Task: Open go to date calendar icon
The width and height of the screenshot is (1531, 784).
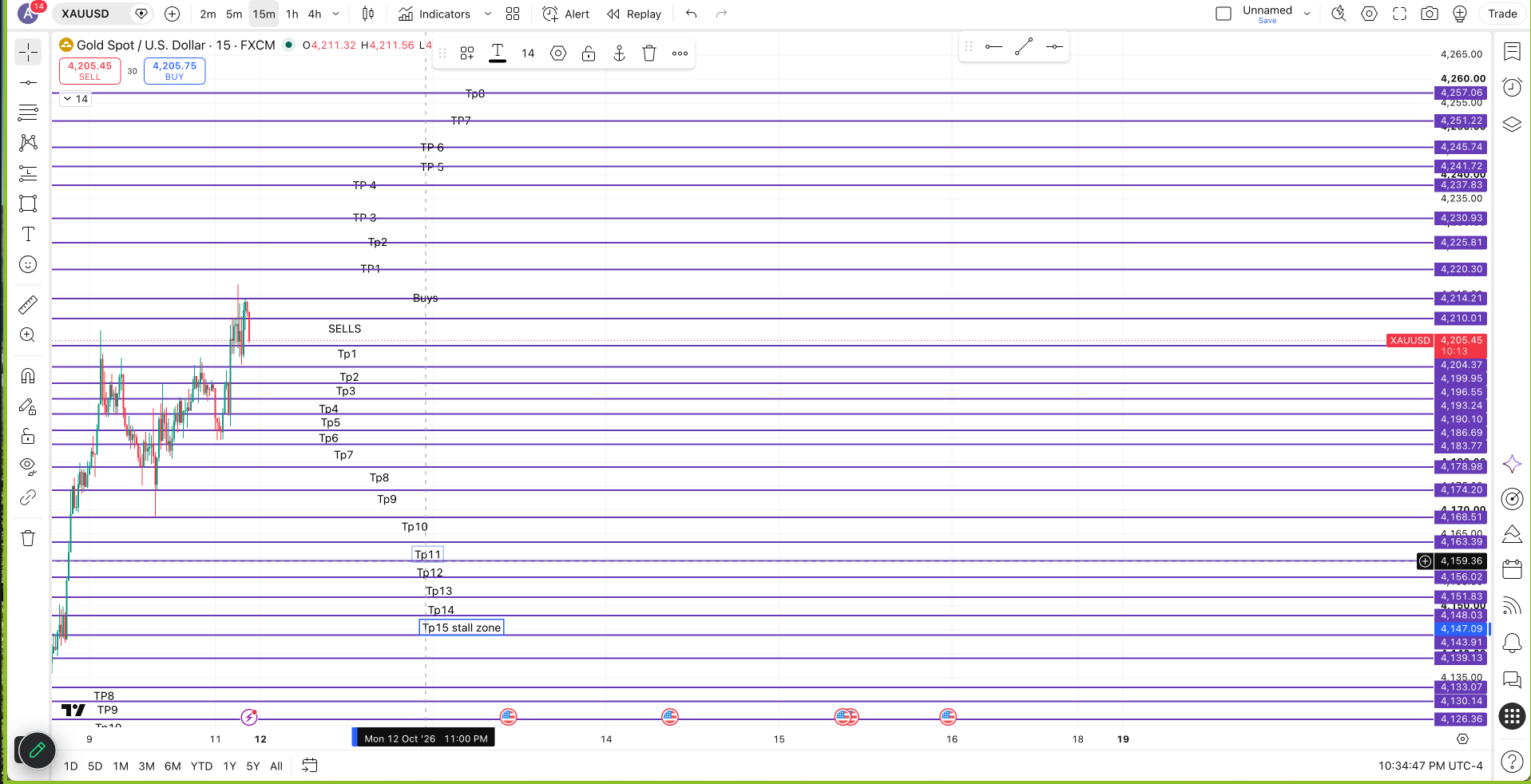Action: click(310, 766)
